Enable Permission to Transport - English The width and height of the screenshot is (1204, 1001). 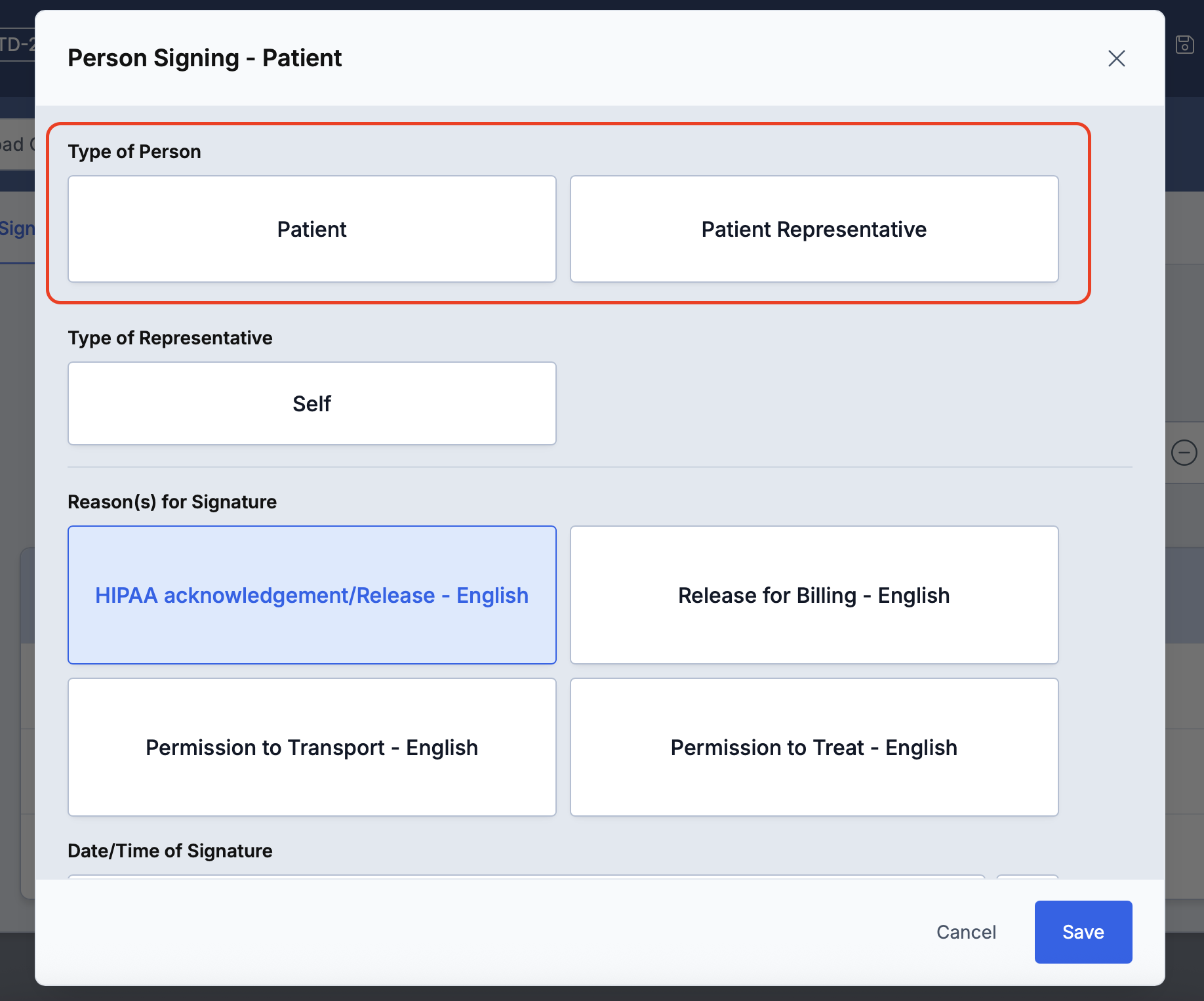click(x=311, y=747)
